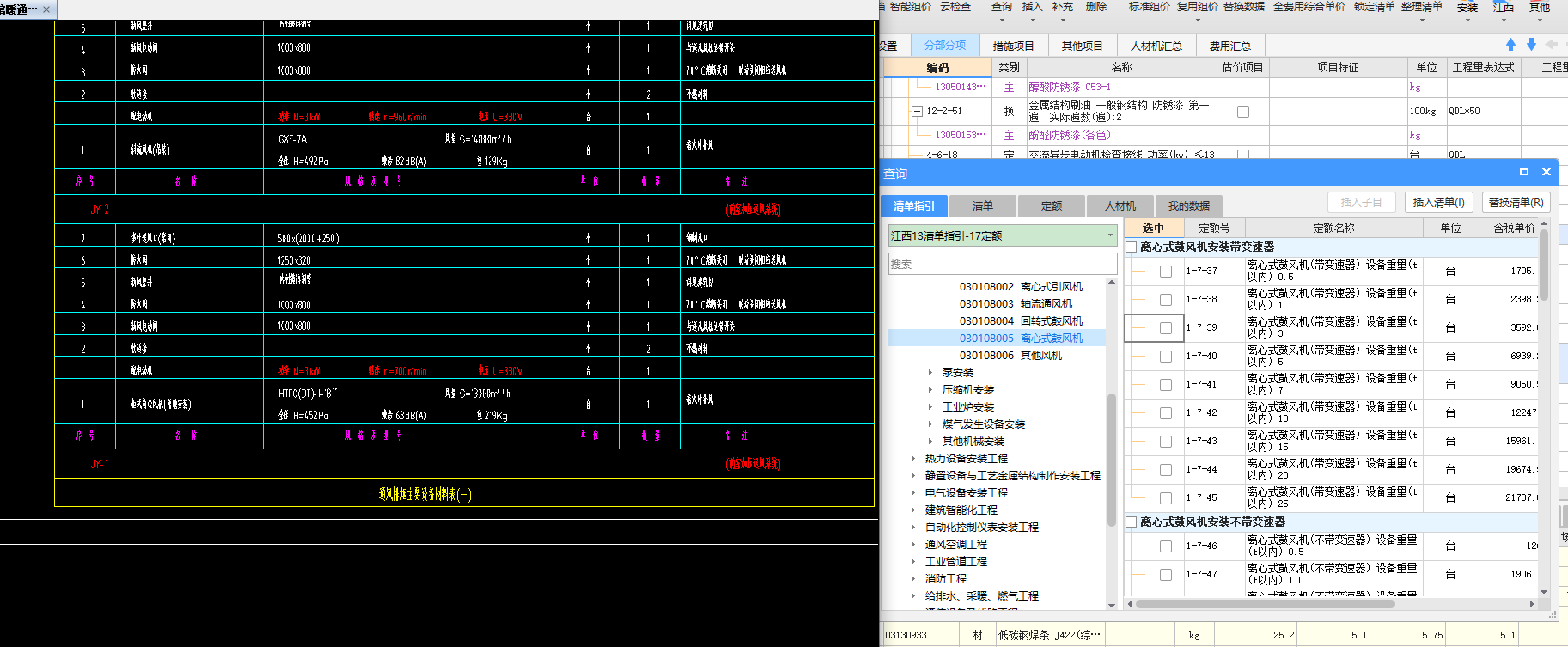Collapse the 离心式鼓风机安装不带变速器 group

coord(1132,522)
